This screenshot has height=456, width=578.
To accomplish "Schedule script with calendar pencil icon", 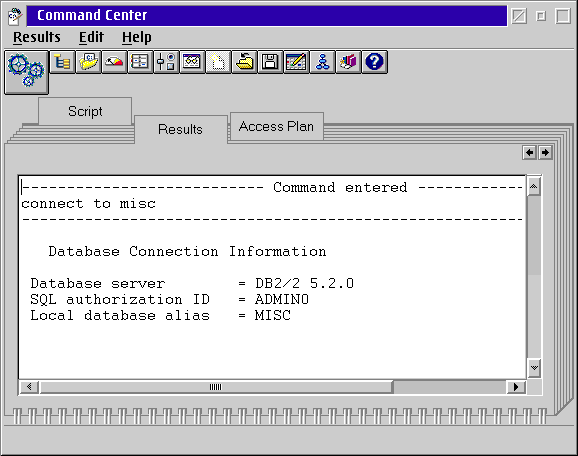I will (296, 62).
